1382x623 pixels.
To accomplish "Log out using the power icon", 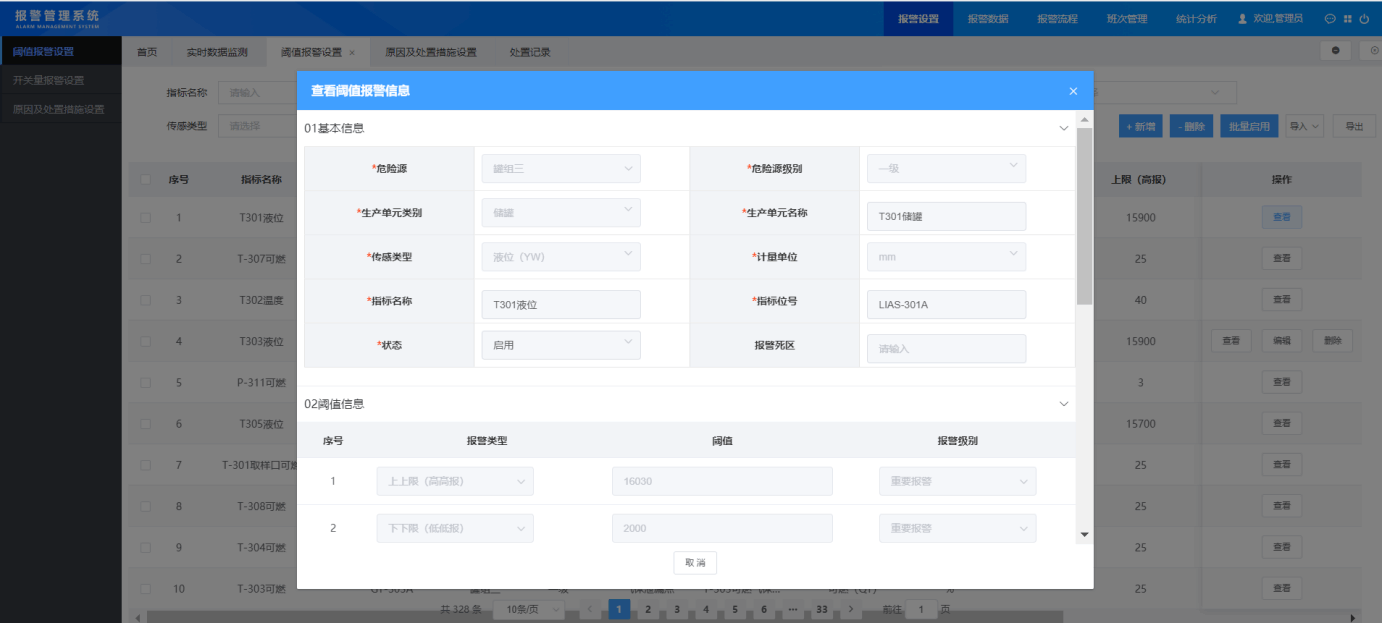I will coord(1366,16).
